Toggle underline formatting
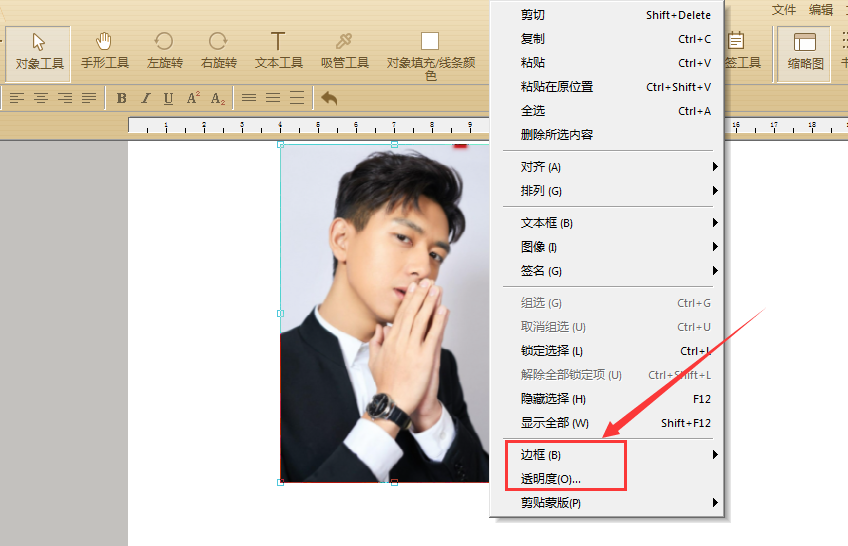 pos(168,98)
